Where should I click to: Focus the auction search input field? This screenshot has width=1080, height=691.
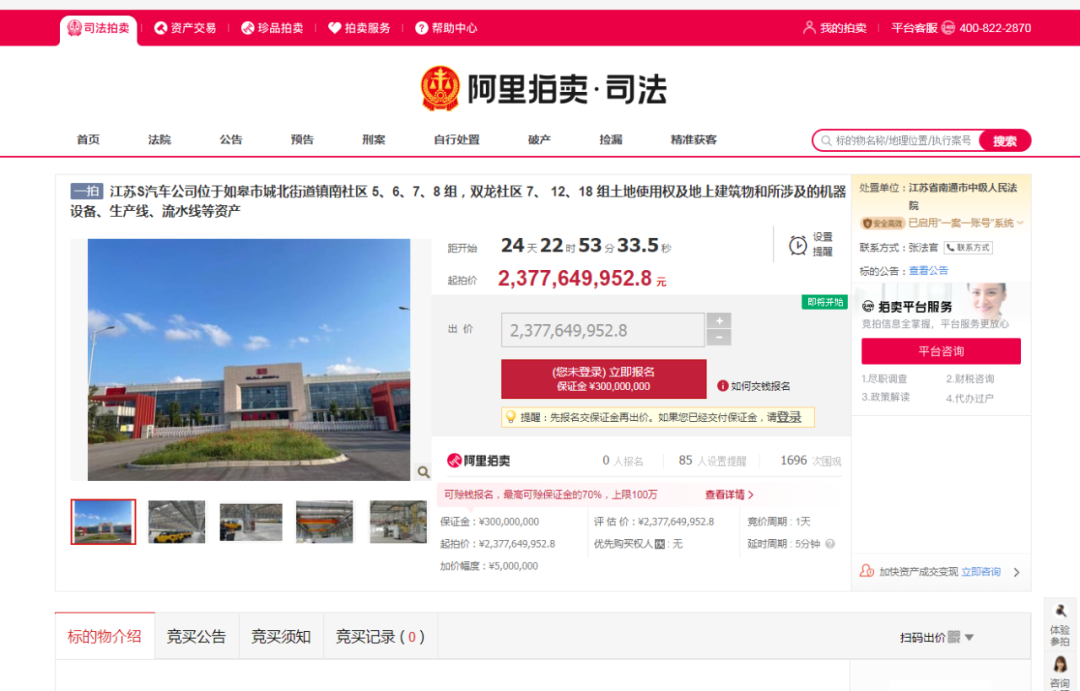(x=897, y=141)
